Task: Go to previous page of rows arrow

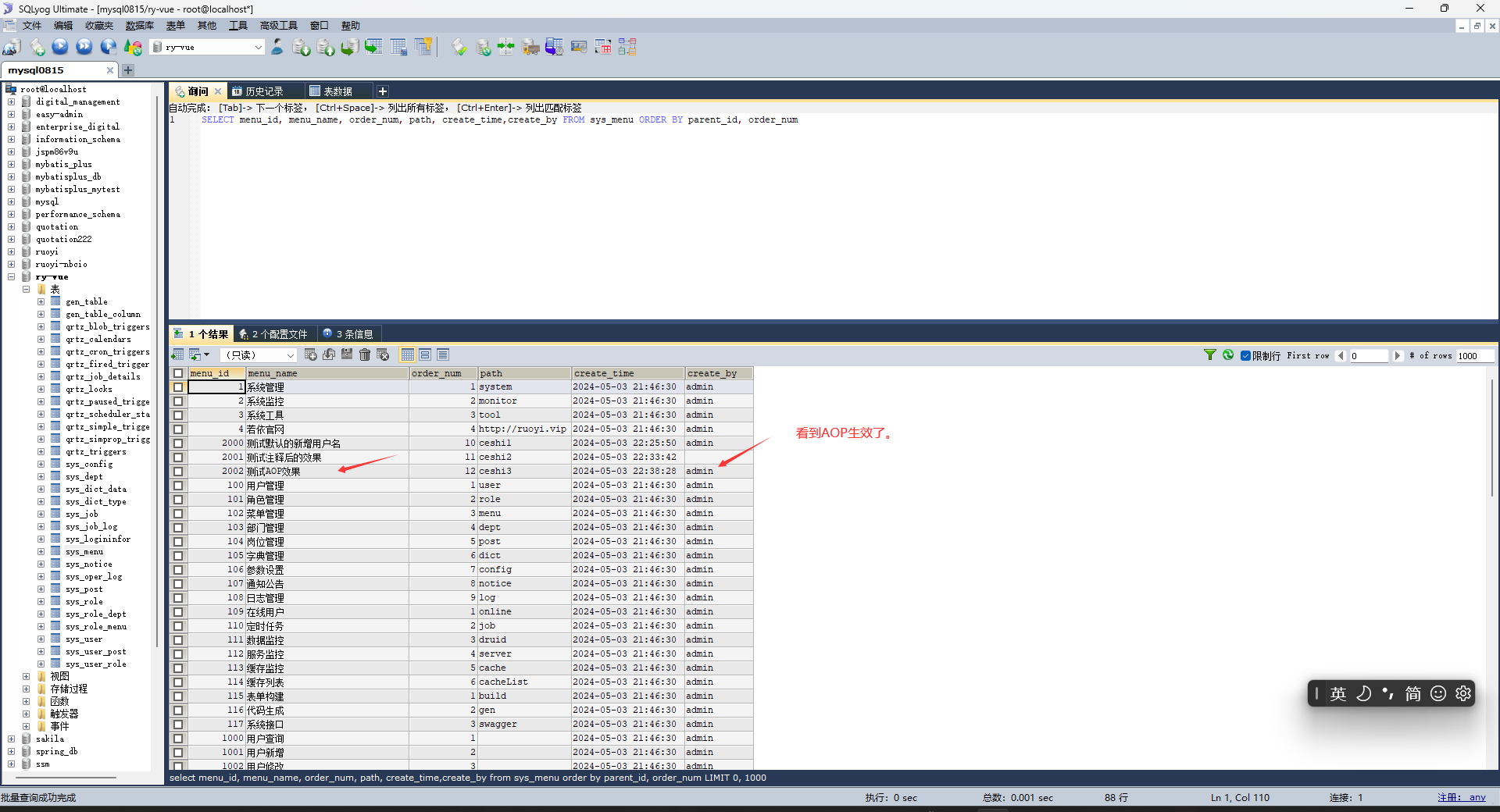Action: click(x=1341, y=356)
